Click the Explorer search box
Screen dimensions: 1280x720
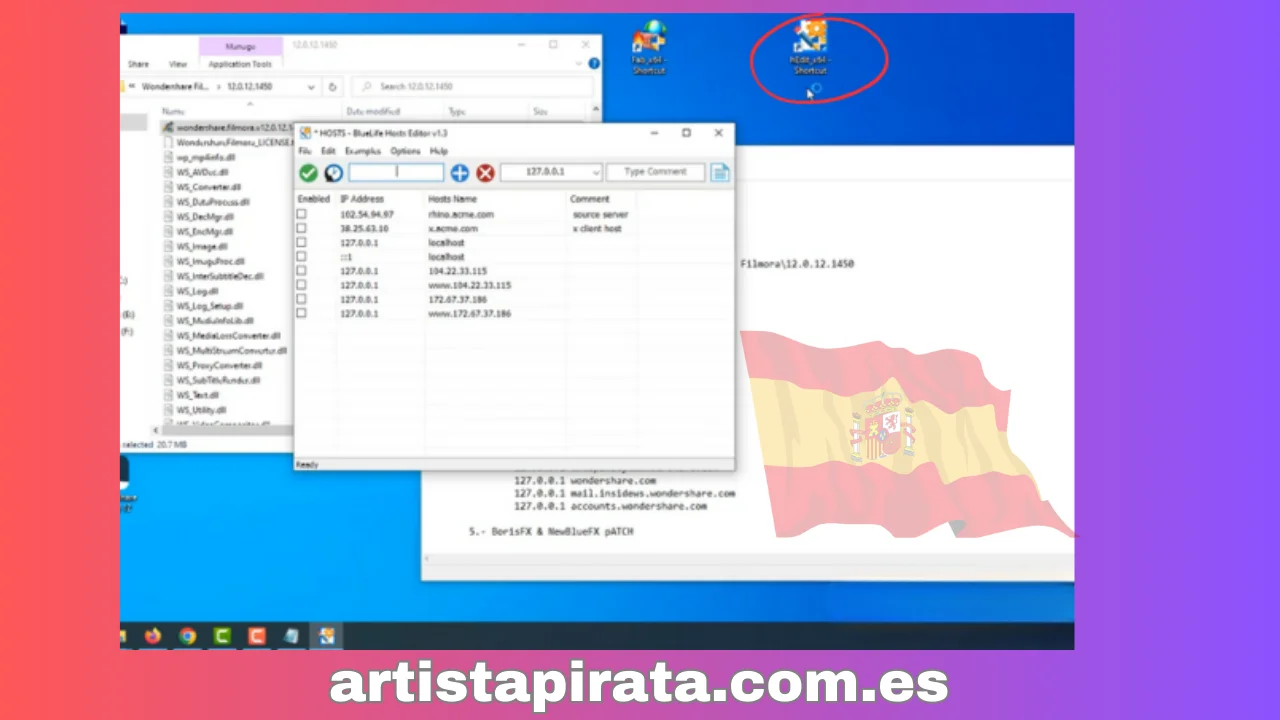(x=473, y=87)
